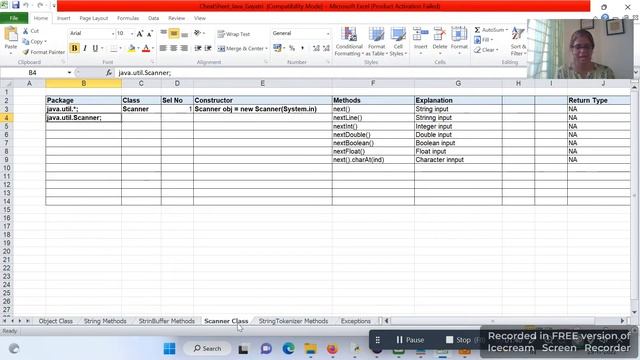This screenshot has width=640, height=360.
Task: Apply Comma Style
Action: (302, 49)
